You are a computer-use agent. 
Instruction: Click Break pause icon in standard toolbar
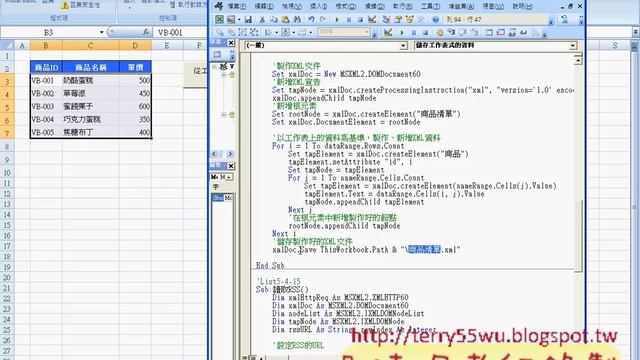pos(349,19)
